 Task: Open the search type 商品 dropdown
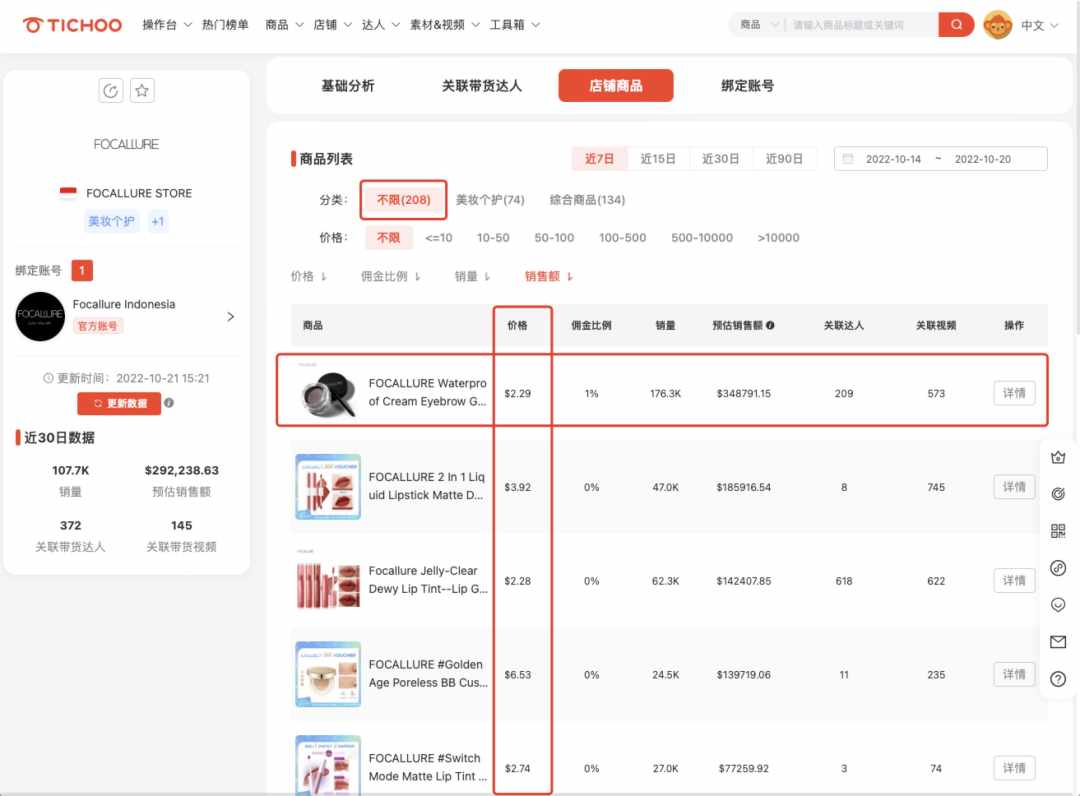759,25
